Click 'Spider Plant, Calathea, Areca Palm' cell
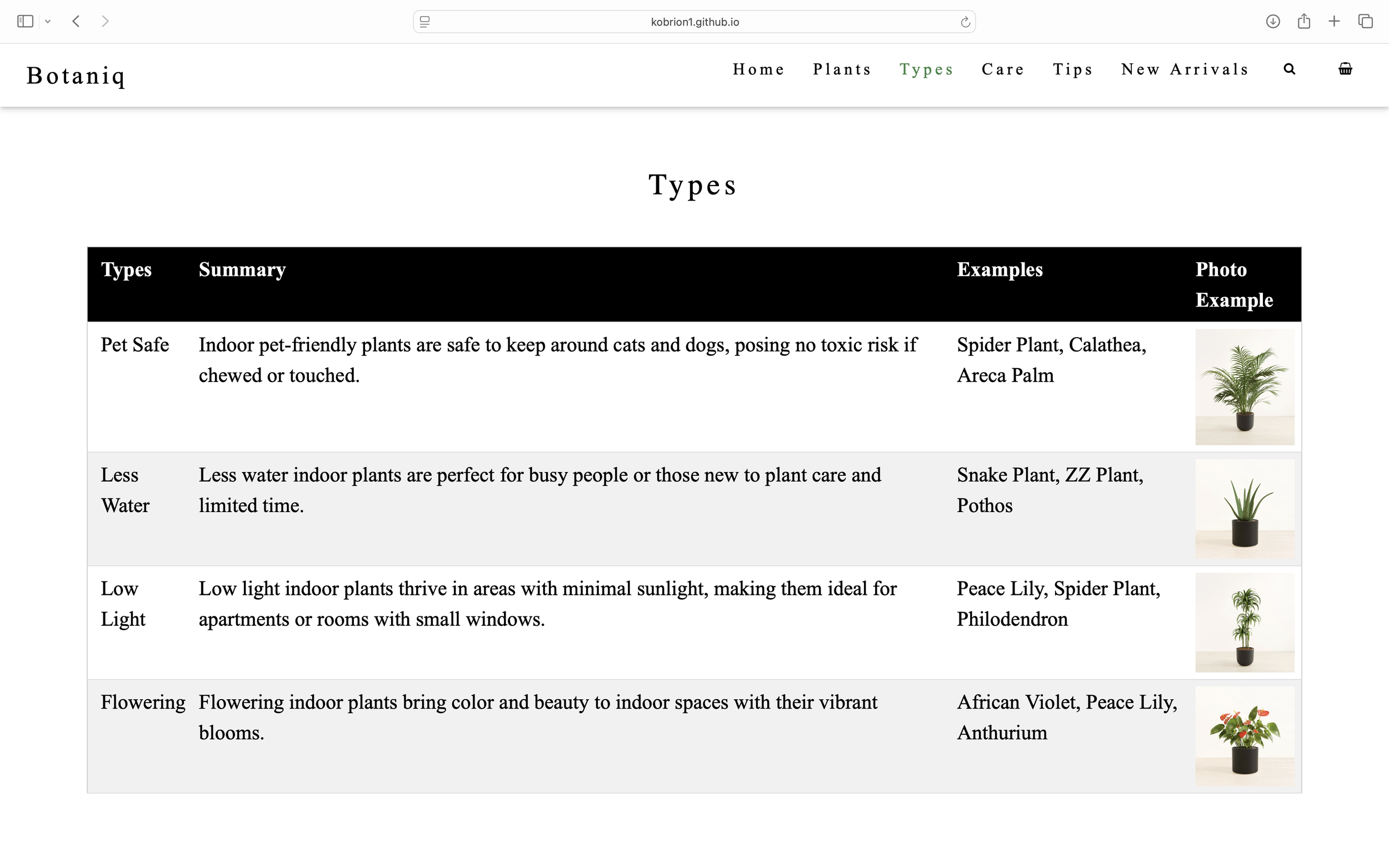This screenshot has width=1389, height=868. coord(1051,360)
